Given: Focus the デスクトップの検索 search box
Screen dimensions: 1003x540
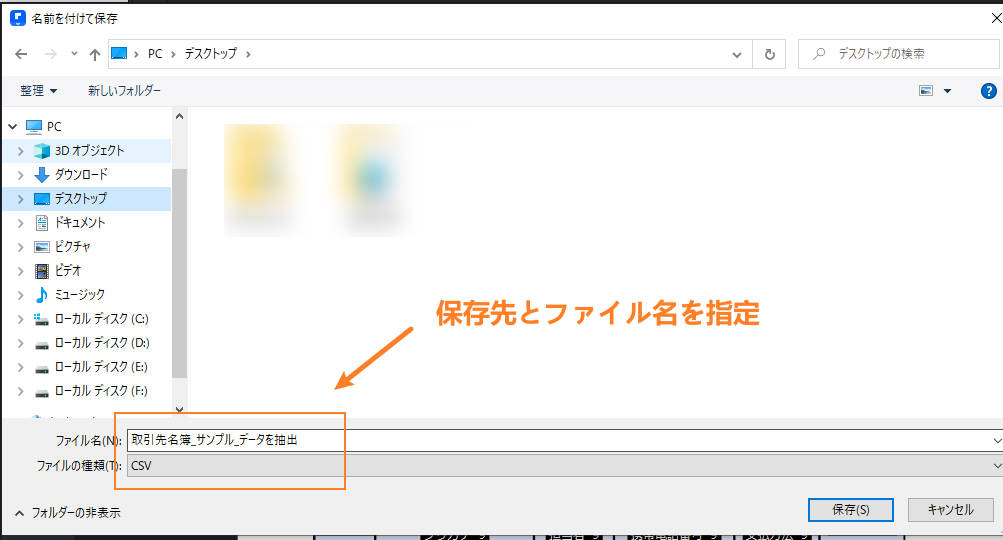Looking at the screenshot, I should coord(899,54).
